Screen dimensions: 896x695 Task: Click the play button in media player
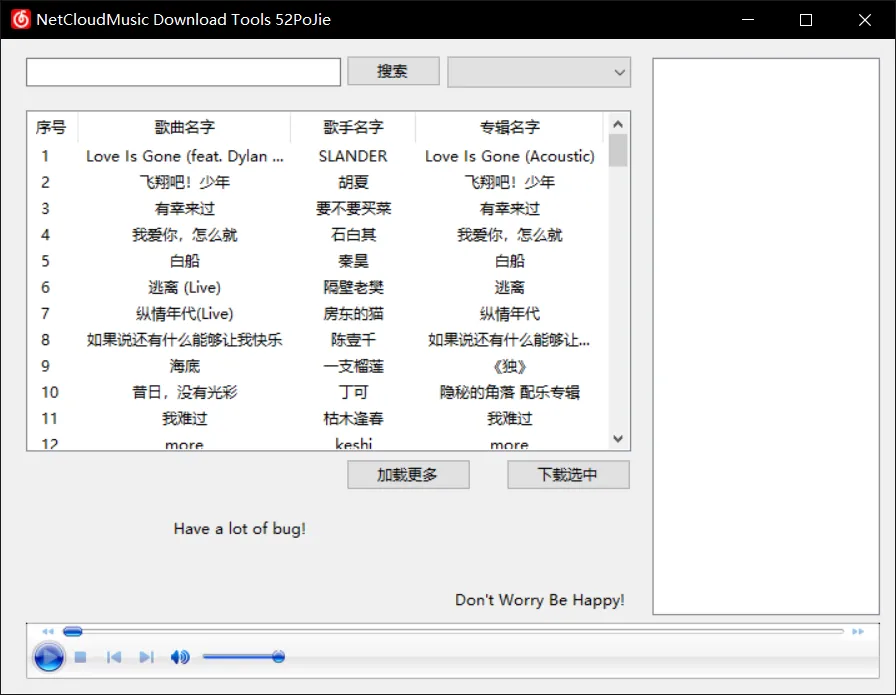pos(49,657)
